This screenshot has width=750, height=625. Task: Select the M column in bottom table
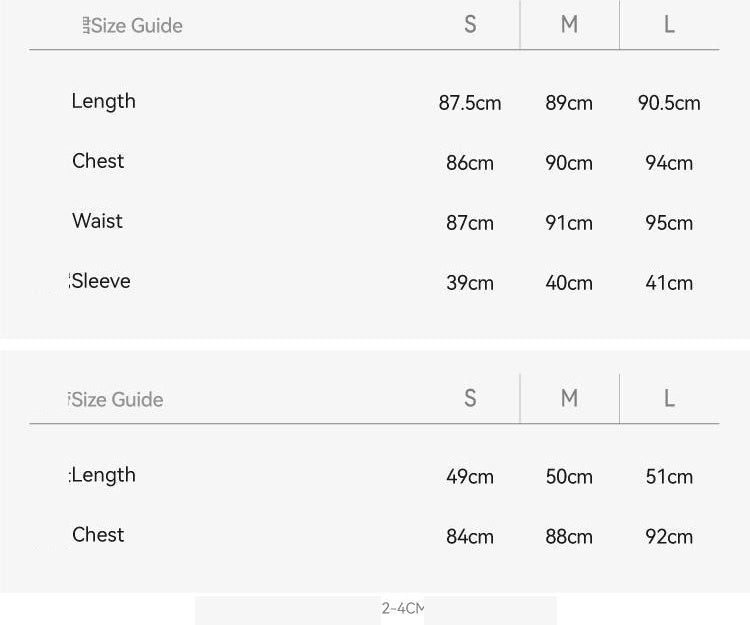569,398
